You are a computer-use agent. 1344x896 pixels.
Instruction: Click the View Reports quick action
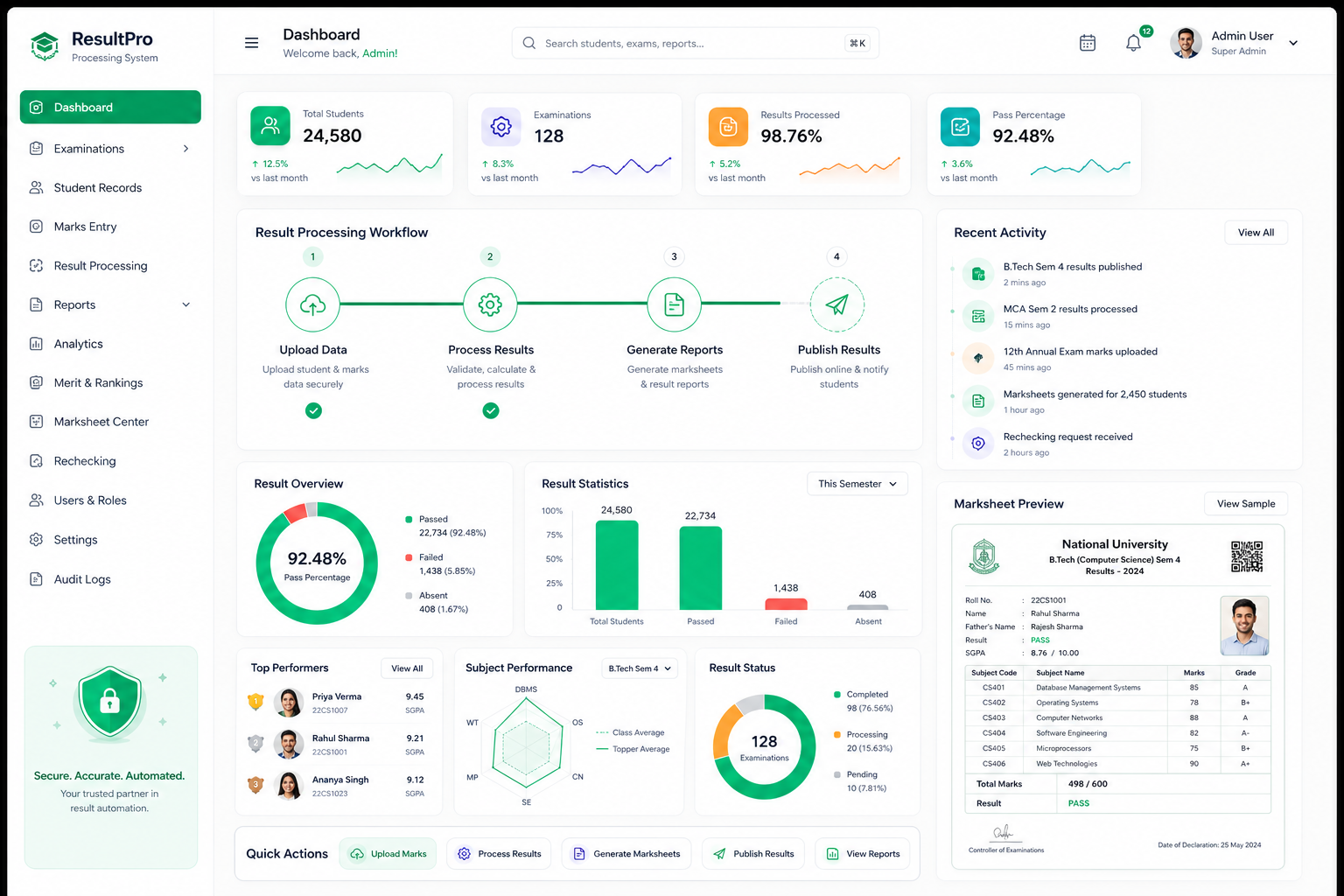tap(863, 854)
